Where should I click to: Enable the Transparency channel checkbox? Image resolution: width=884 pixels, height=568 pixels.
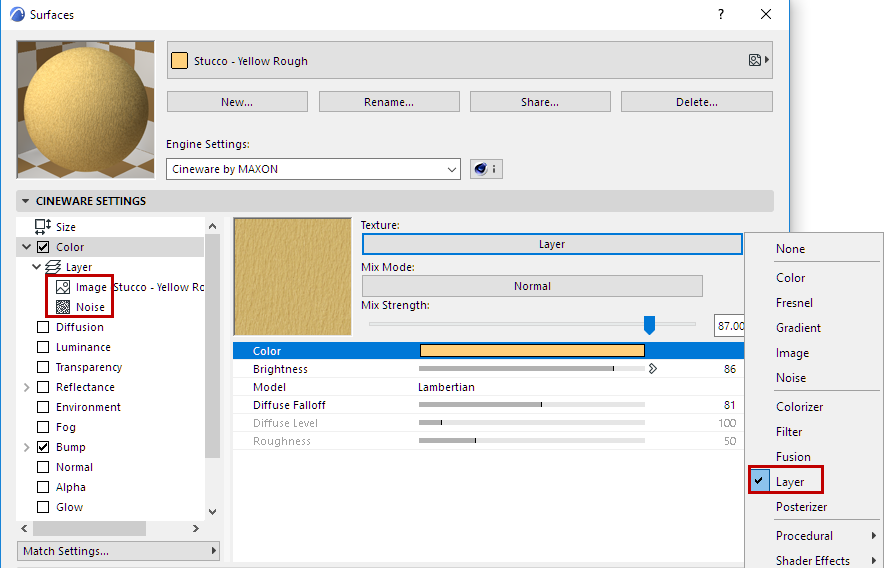pos(43,367)
